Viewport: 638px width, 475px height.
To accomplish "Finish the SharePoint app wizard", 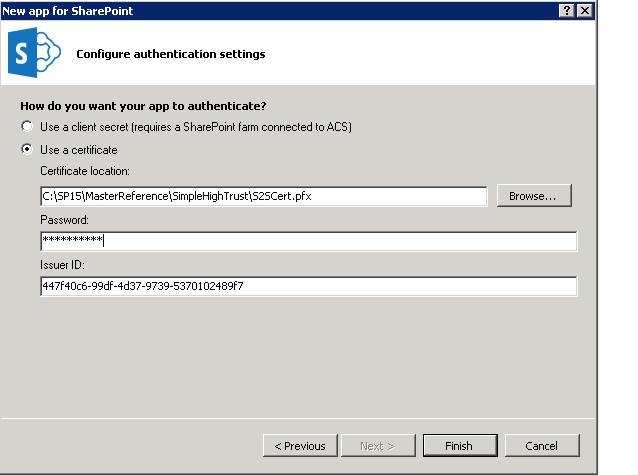I will pyautogui.click(x=460, y=446).
